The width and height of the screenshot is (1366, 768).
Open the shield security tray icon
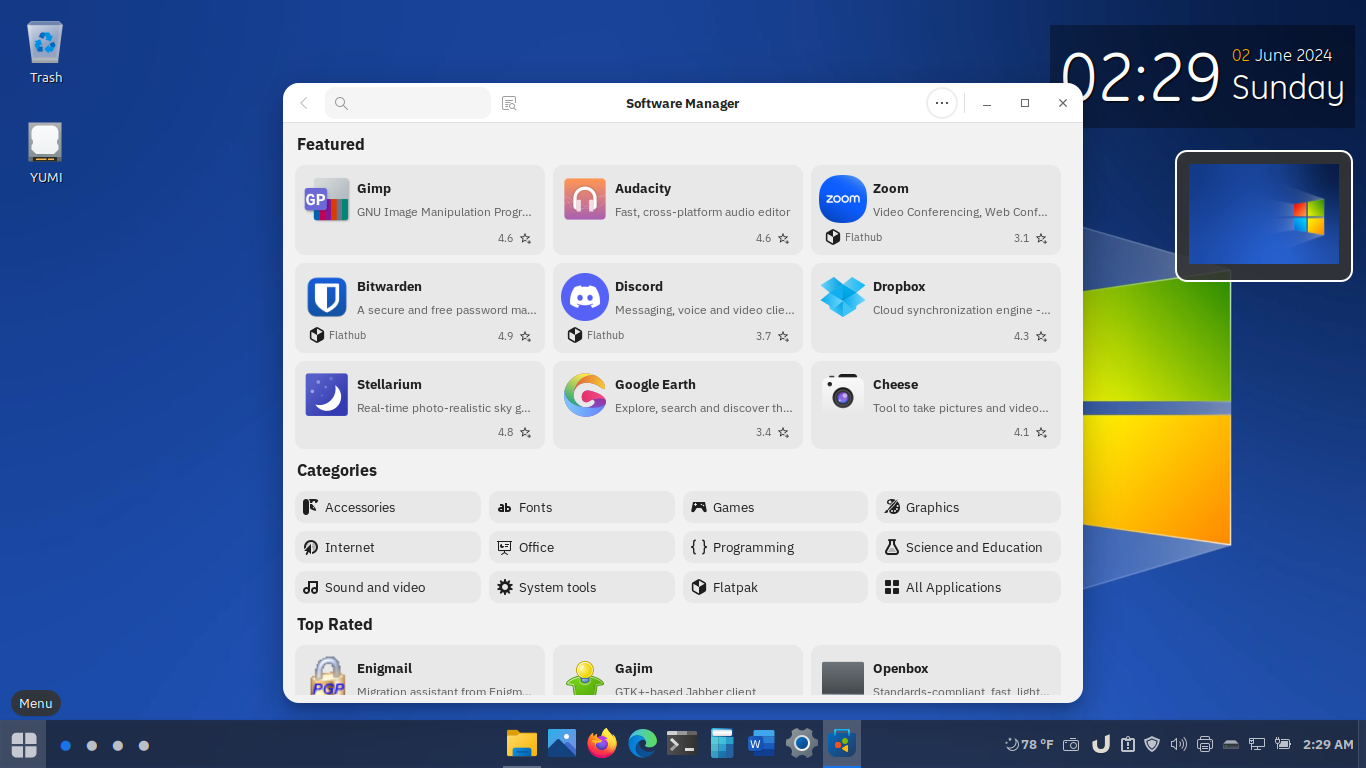coord(1152,744)
